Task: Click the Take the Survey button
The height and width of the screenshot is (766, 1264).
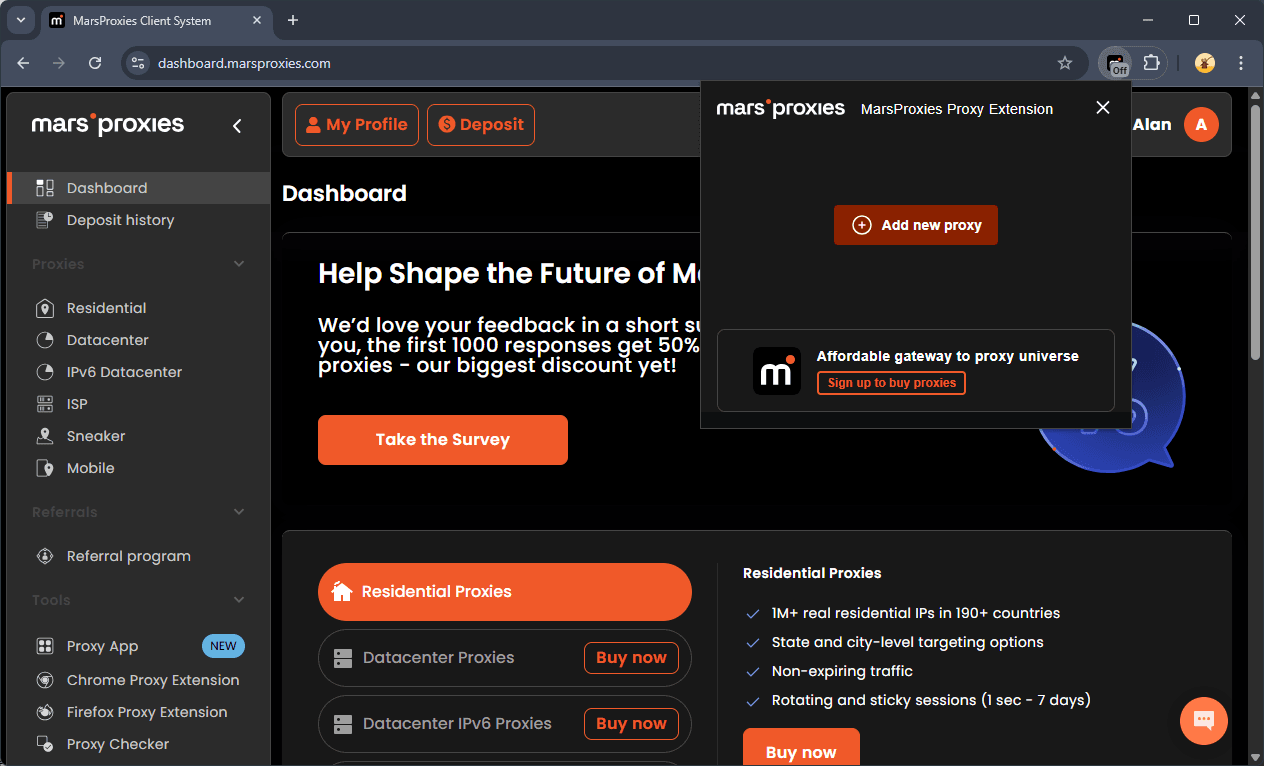Action: click(x=442, y=440)
